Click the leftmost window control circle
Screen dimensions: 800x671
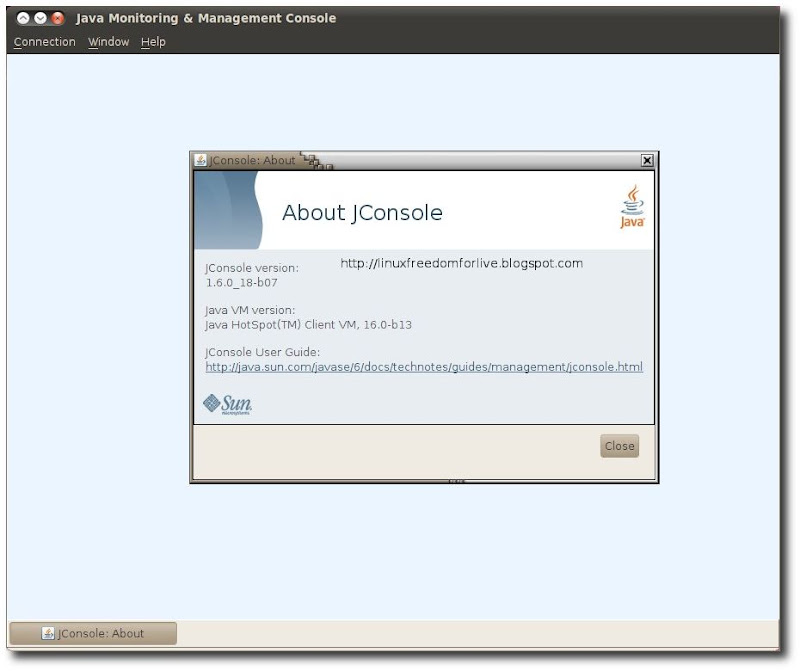tap(21, 17)
